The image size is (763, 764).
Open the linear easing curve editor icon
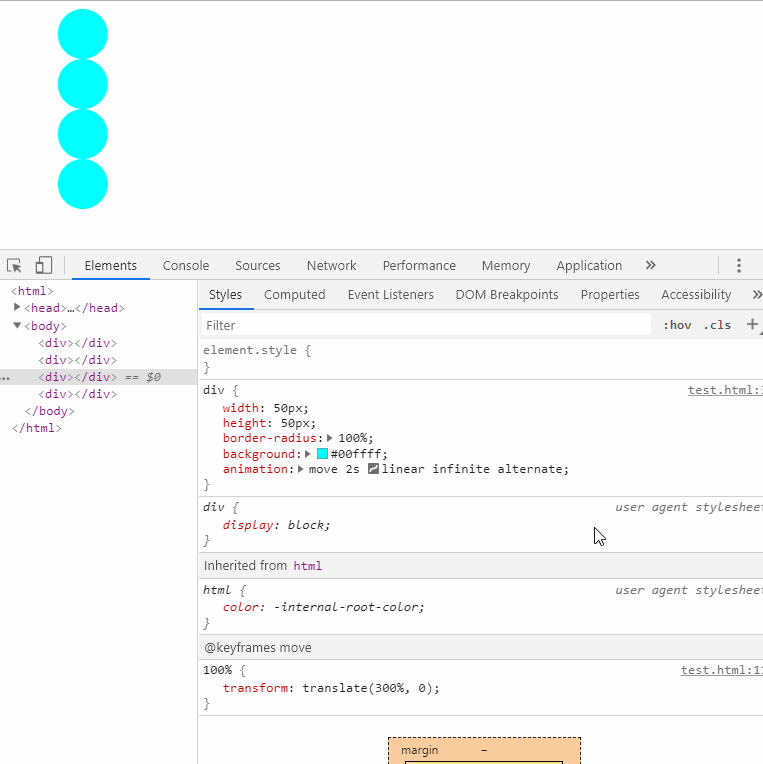(373, 469)
